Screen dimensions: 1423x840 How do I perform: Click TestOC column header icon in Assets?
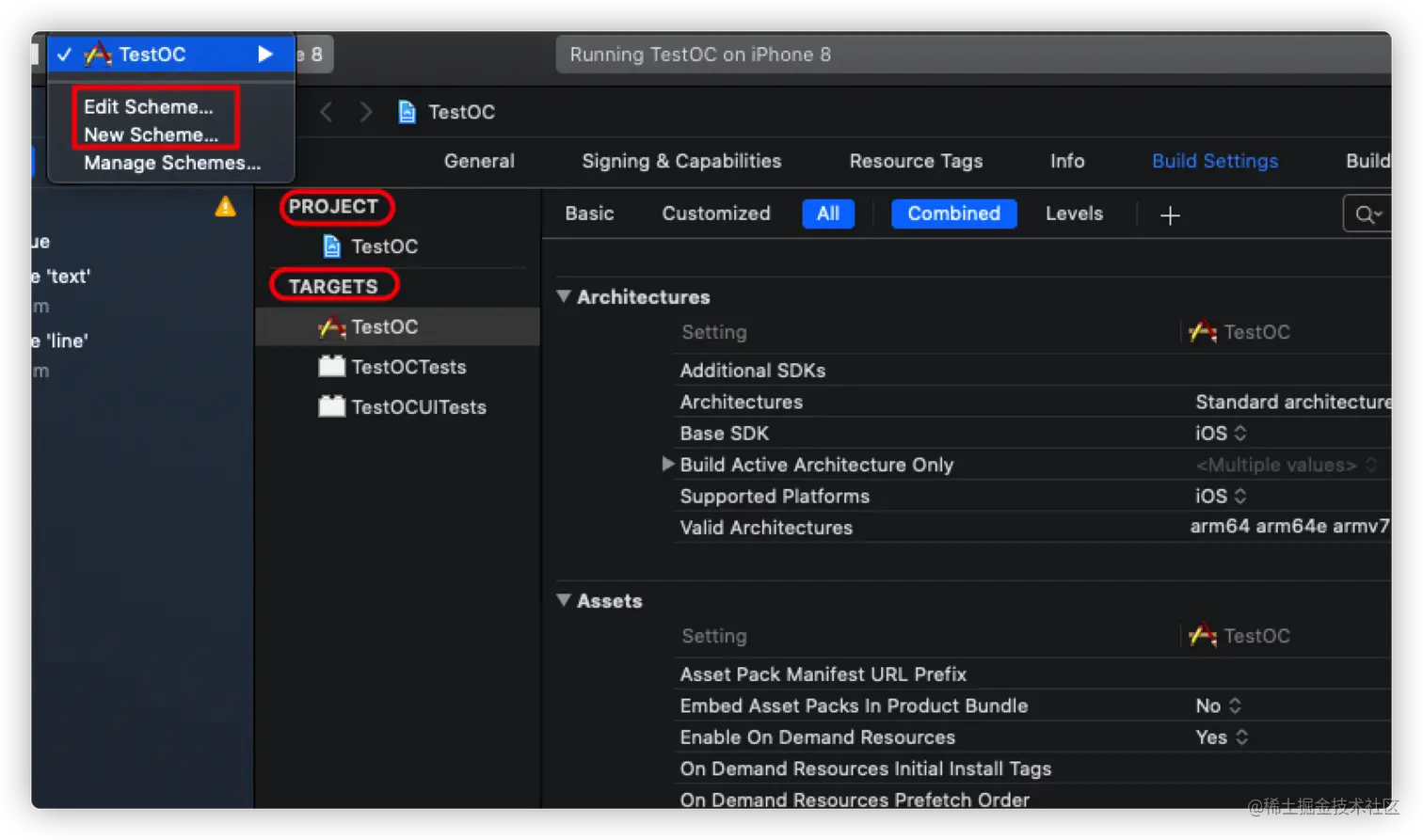pyautogui.click(x=1202, y=635)
